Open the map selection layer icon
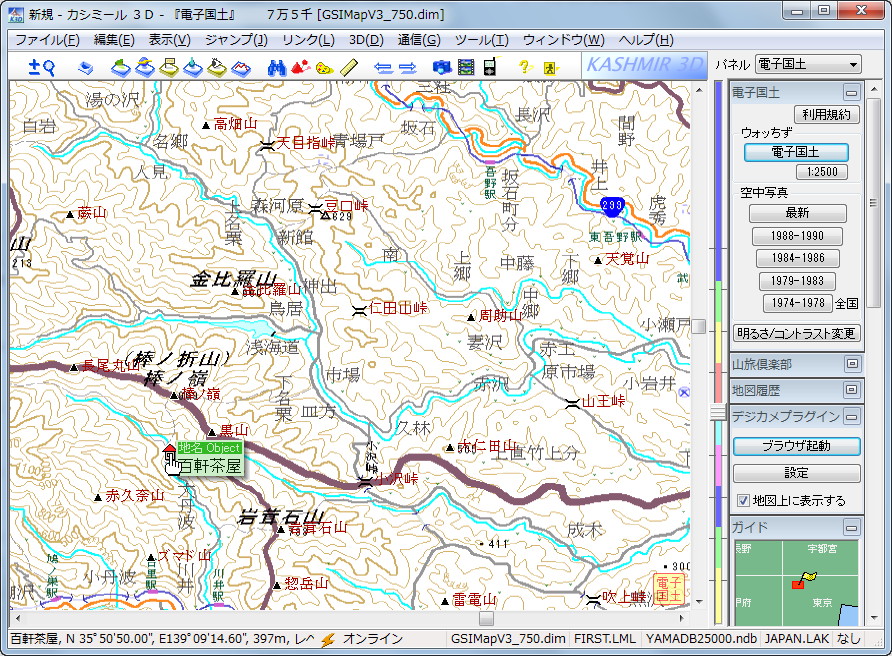 tap(85, 68)
